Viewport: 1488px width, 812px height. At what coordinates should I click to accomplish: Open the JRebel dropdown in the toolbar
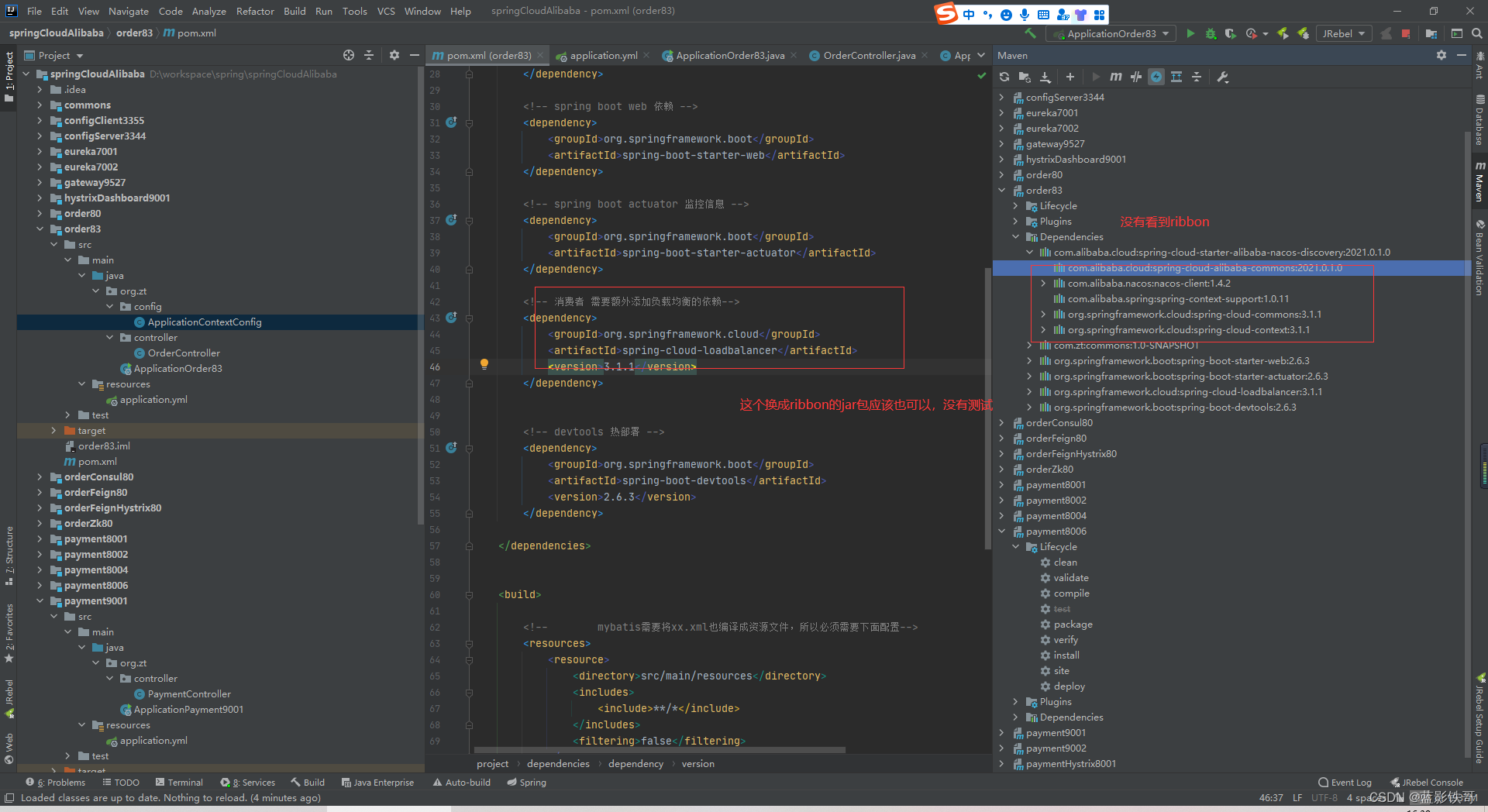click(x=1344, y=33)
